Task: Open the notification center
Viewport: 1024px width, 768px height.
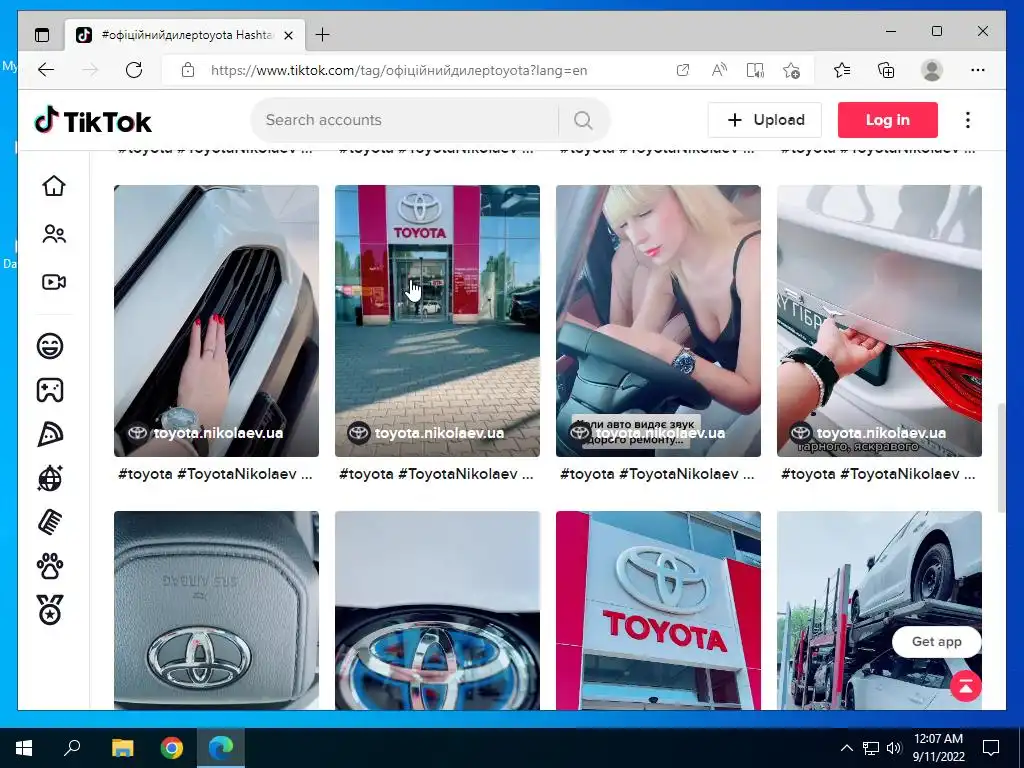Action: tap(991, 748)
